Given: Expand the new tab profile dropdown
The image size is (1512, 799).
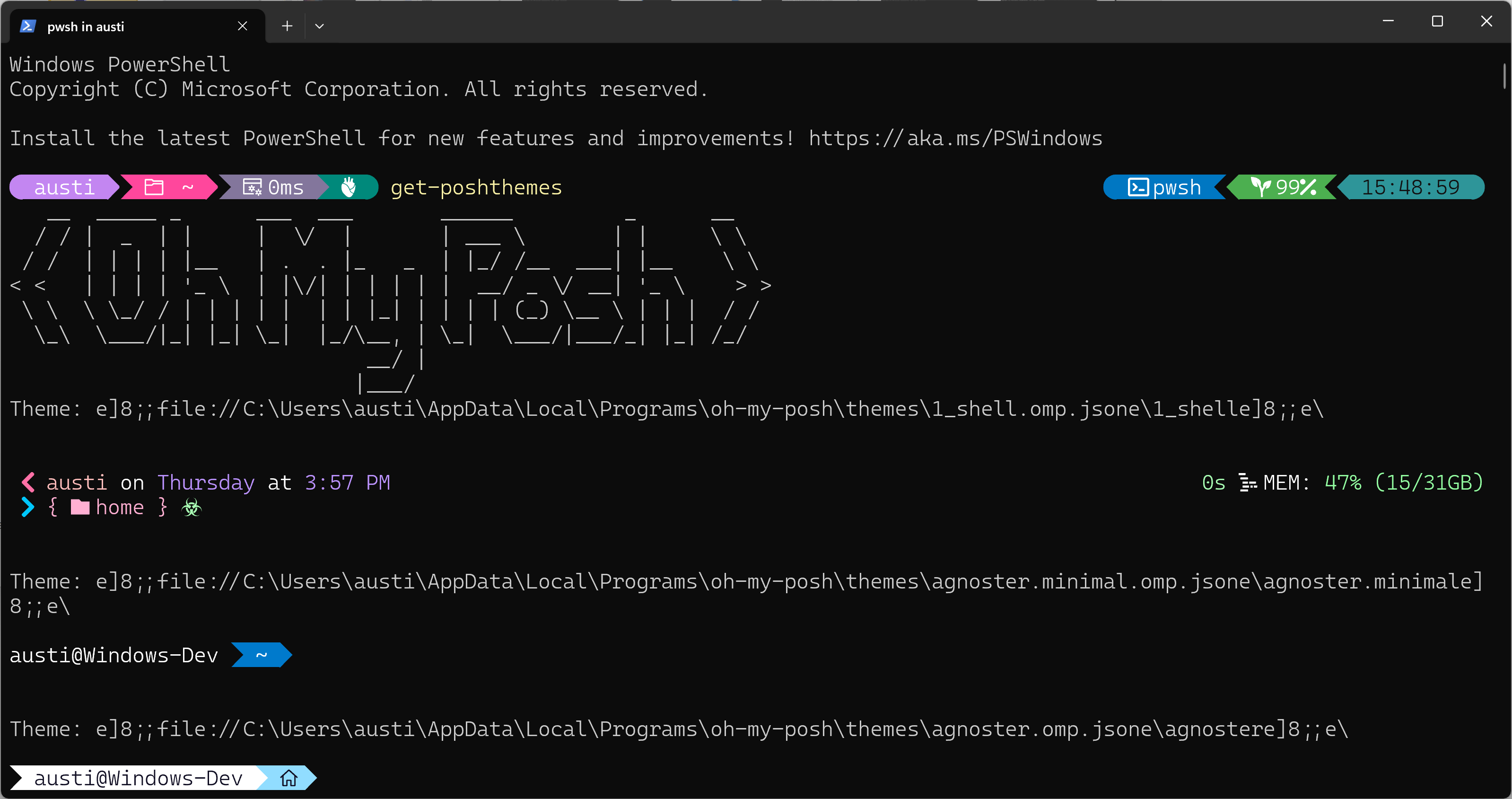Looking at the screenshot, I should pyautogui.click(x=319, y=26).
